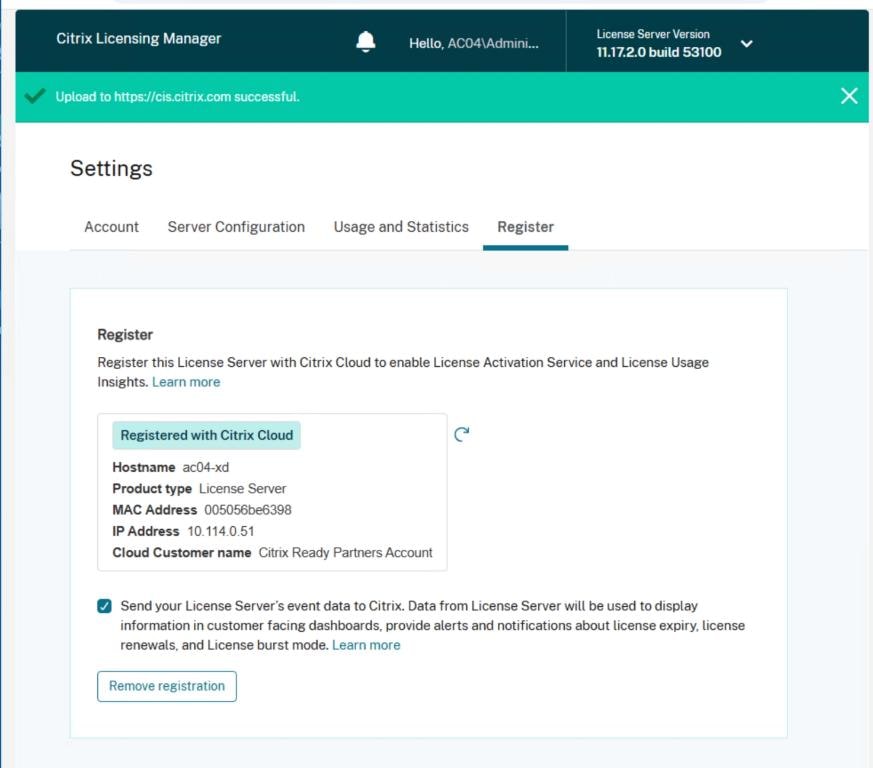
Task: Open the notifications bell icon
Action: [366, 42]
